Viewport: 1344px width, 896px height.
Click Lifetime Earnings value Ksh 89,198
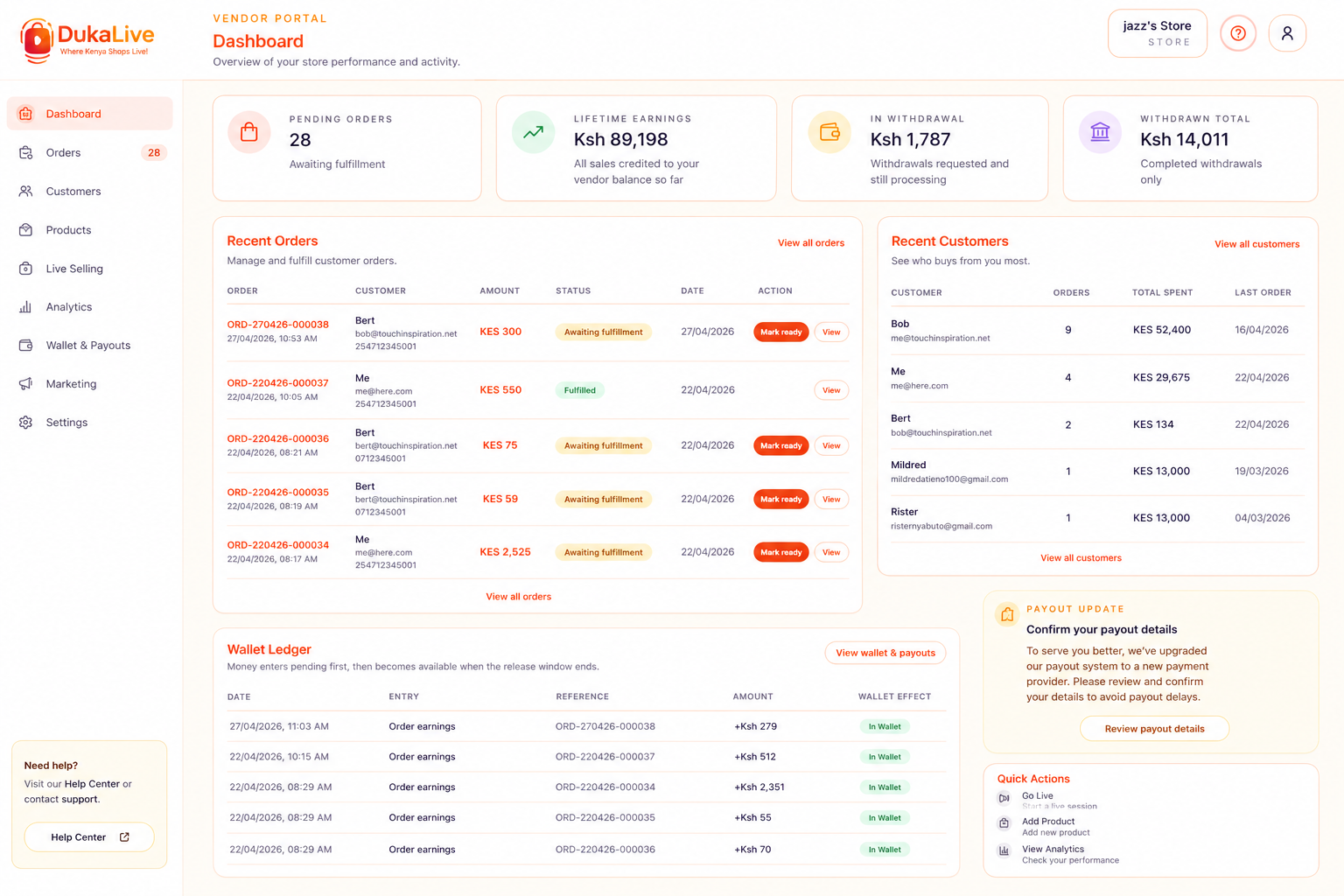click(x=620, y=139)
